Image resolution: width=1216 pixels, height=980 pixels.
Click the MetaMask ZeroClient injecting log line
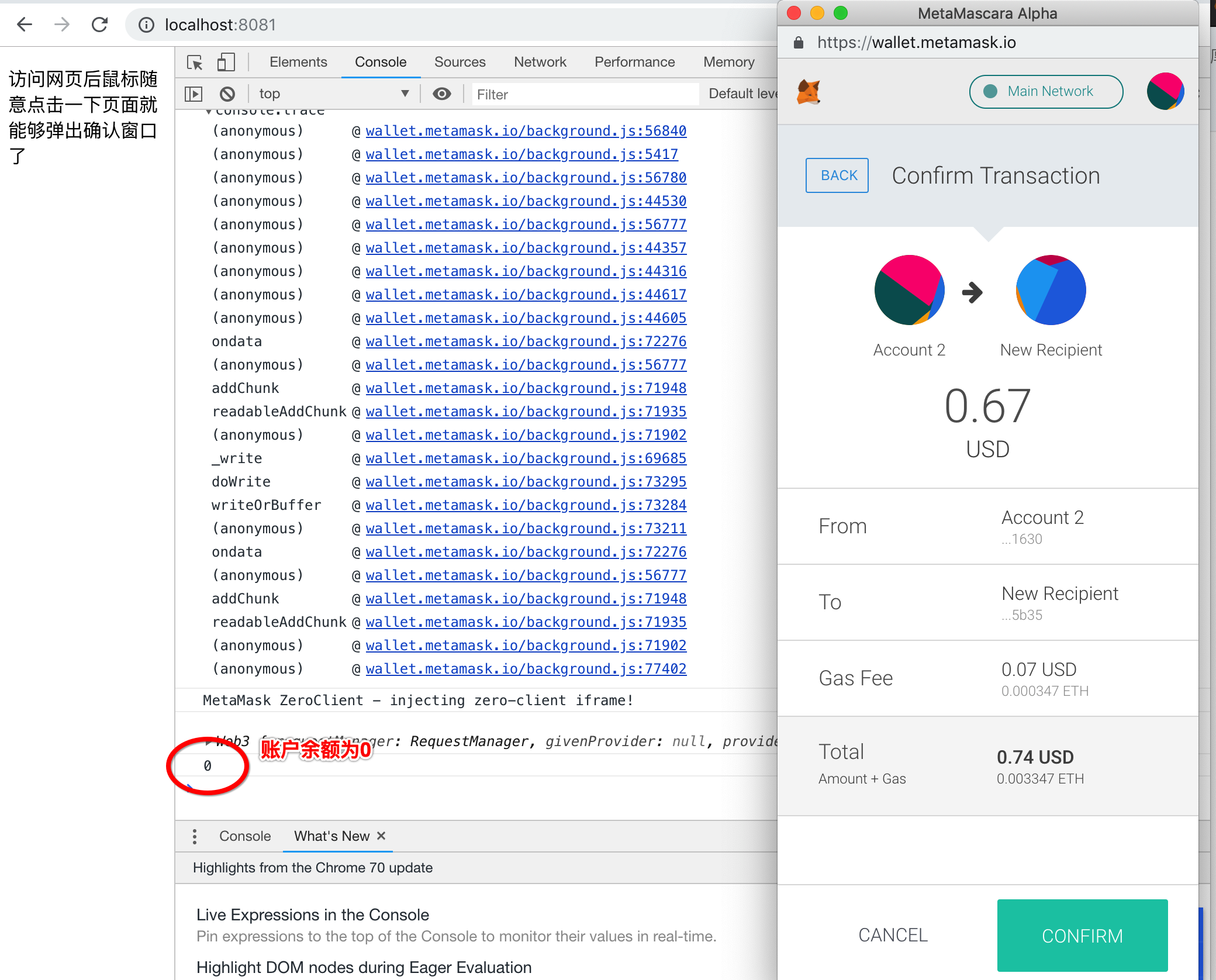418,701
